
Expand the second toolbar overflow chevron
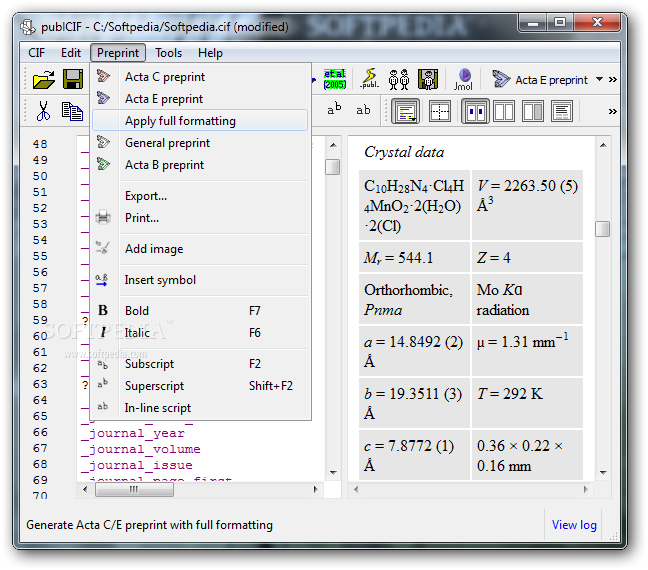pos(612,111)
